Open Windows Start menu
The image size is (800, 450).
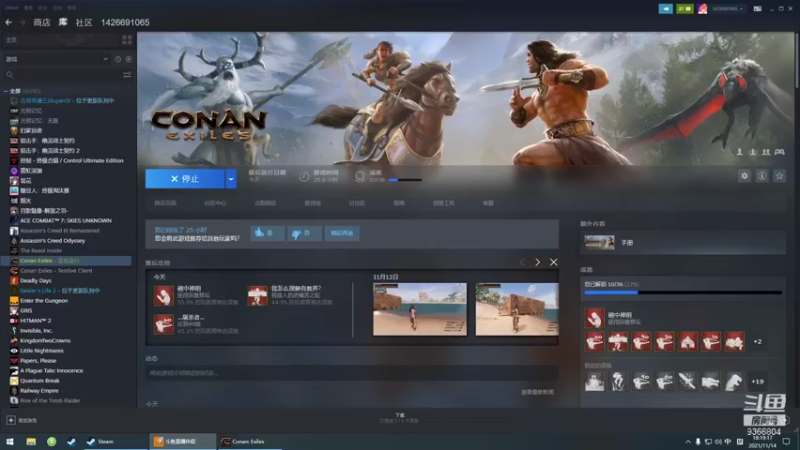click(x=10, y=441)
